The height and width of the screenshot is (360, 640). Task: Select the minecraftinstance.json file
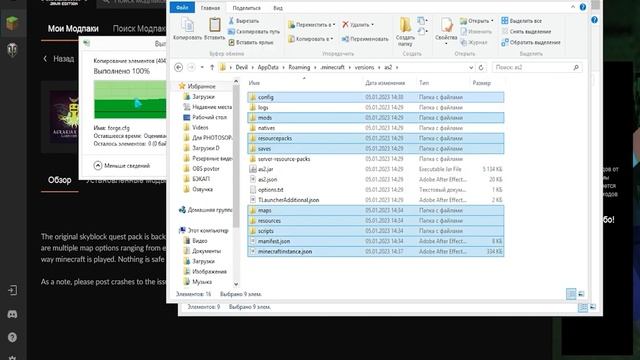click(x=376, y=251)
